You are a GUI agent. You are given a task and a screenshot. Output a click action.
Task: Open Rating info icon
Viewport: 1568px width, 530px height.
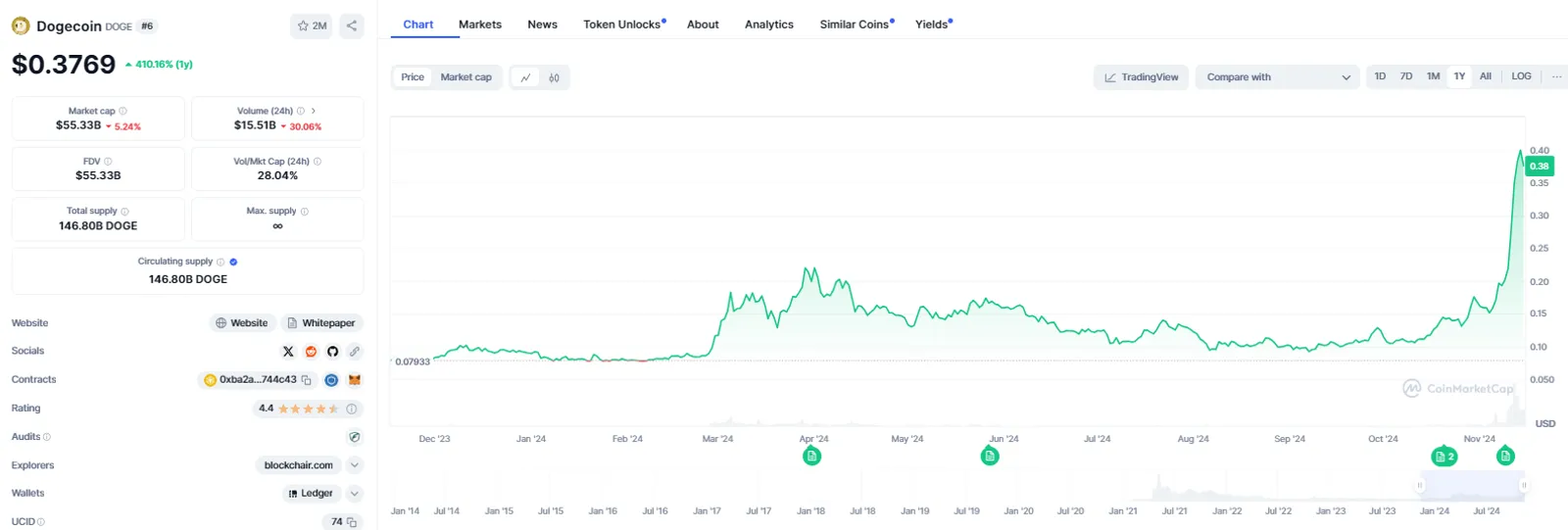[351, 409]
